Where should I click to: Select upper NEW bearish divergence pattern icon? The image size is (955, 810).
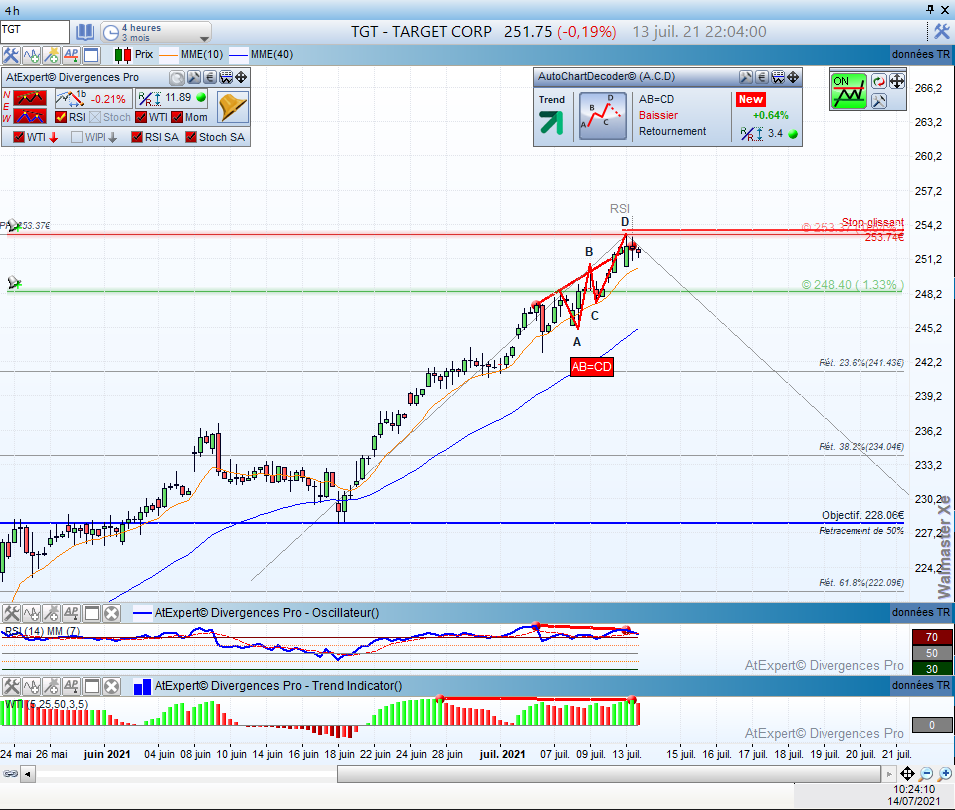click(30, 97)
